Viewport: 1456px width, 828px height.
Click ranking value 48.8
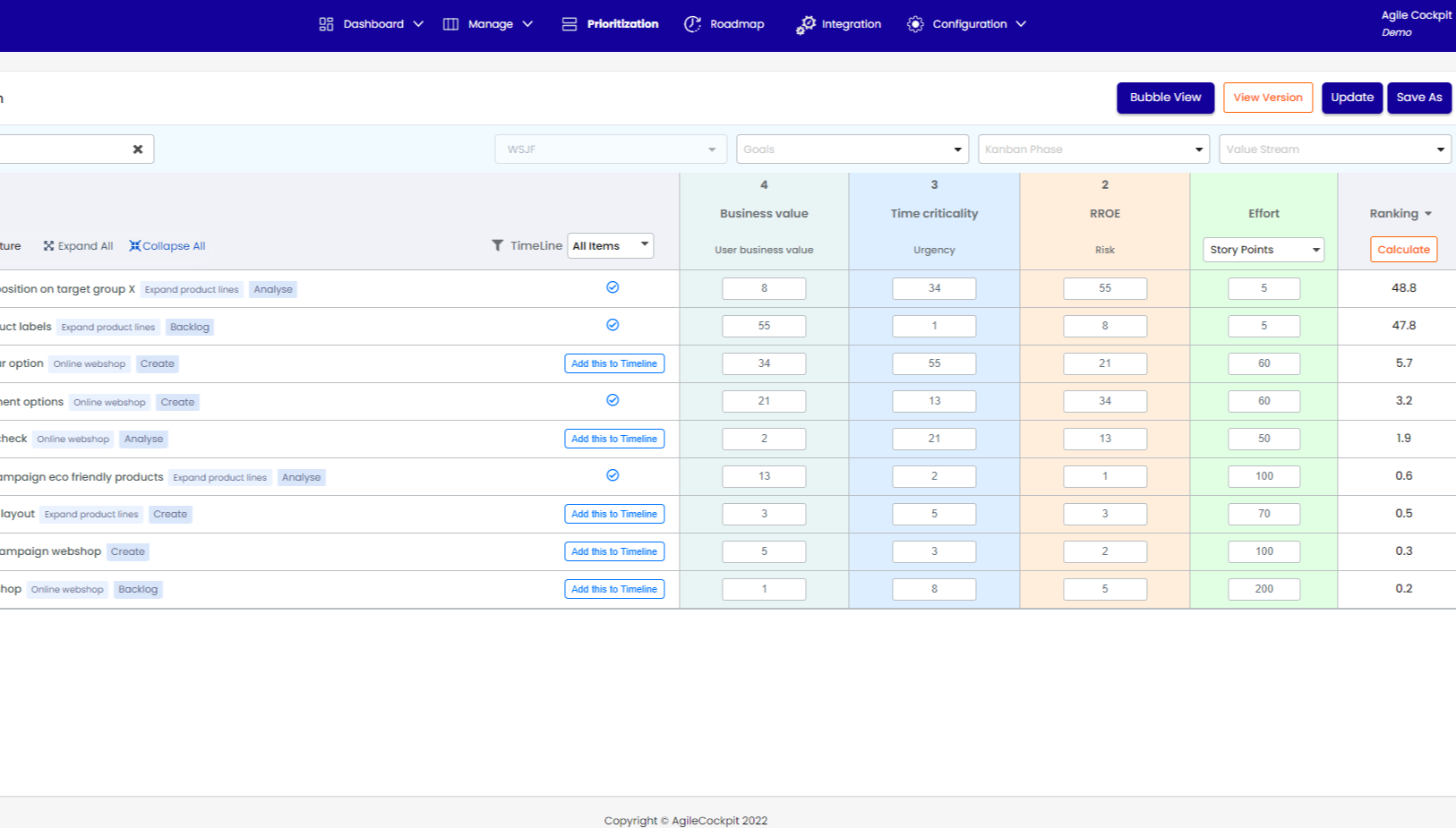point(1403,288)
